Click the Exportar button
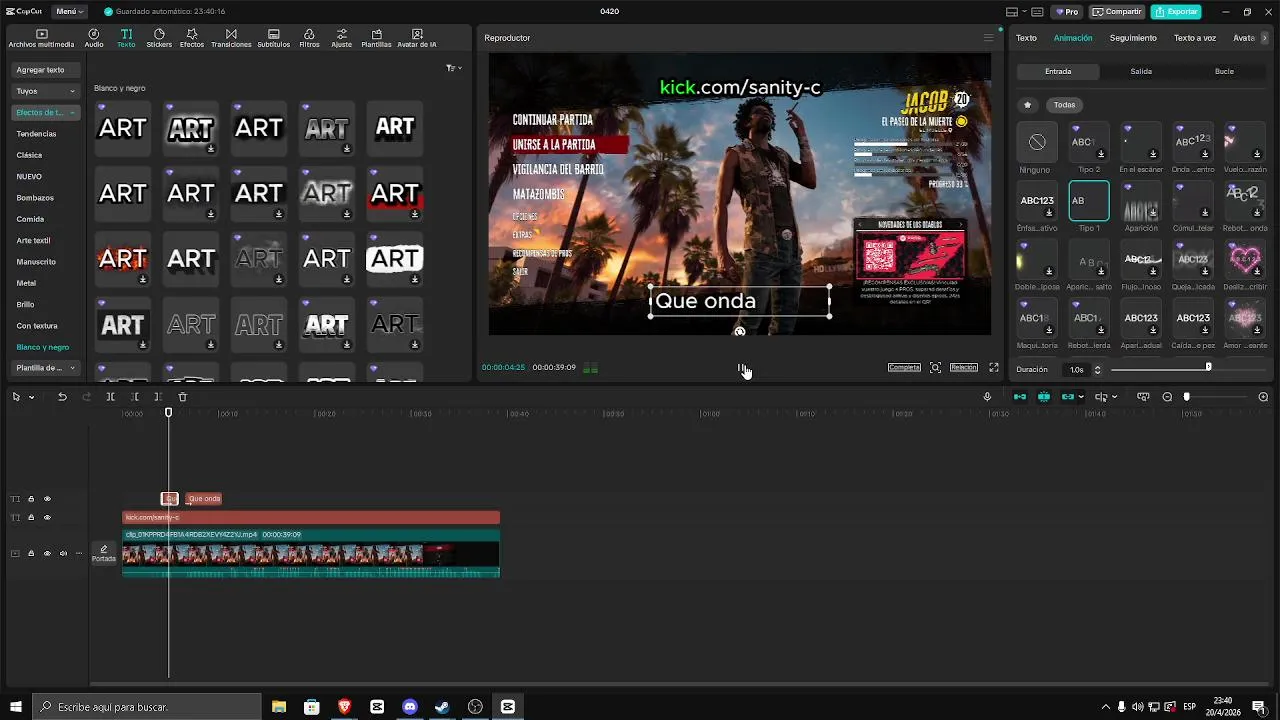 tap(1176, 12)
